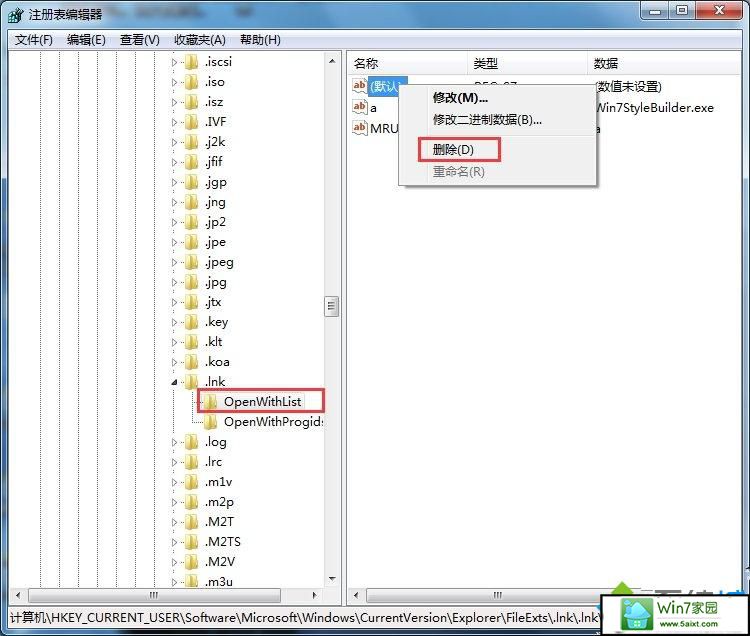This screenshot has height=636, width=750.
Task: Click the 名称 column header
Action: (x=407, y=63)
